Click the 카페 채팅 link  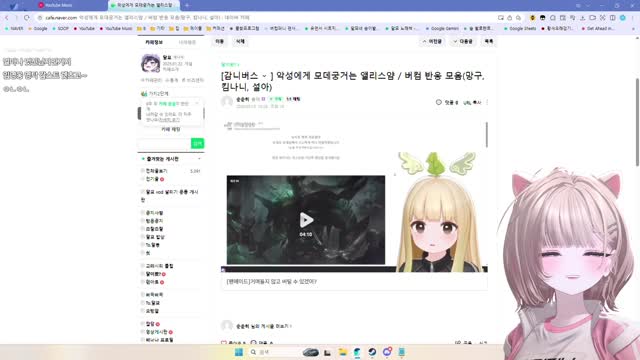click(171, 129)
